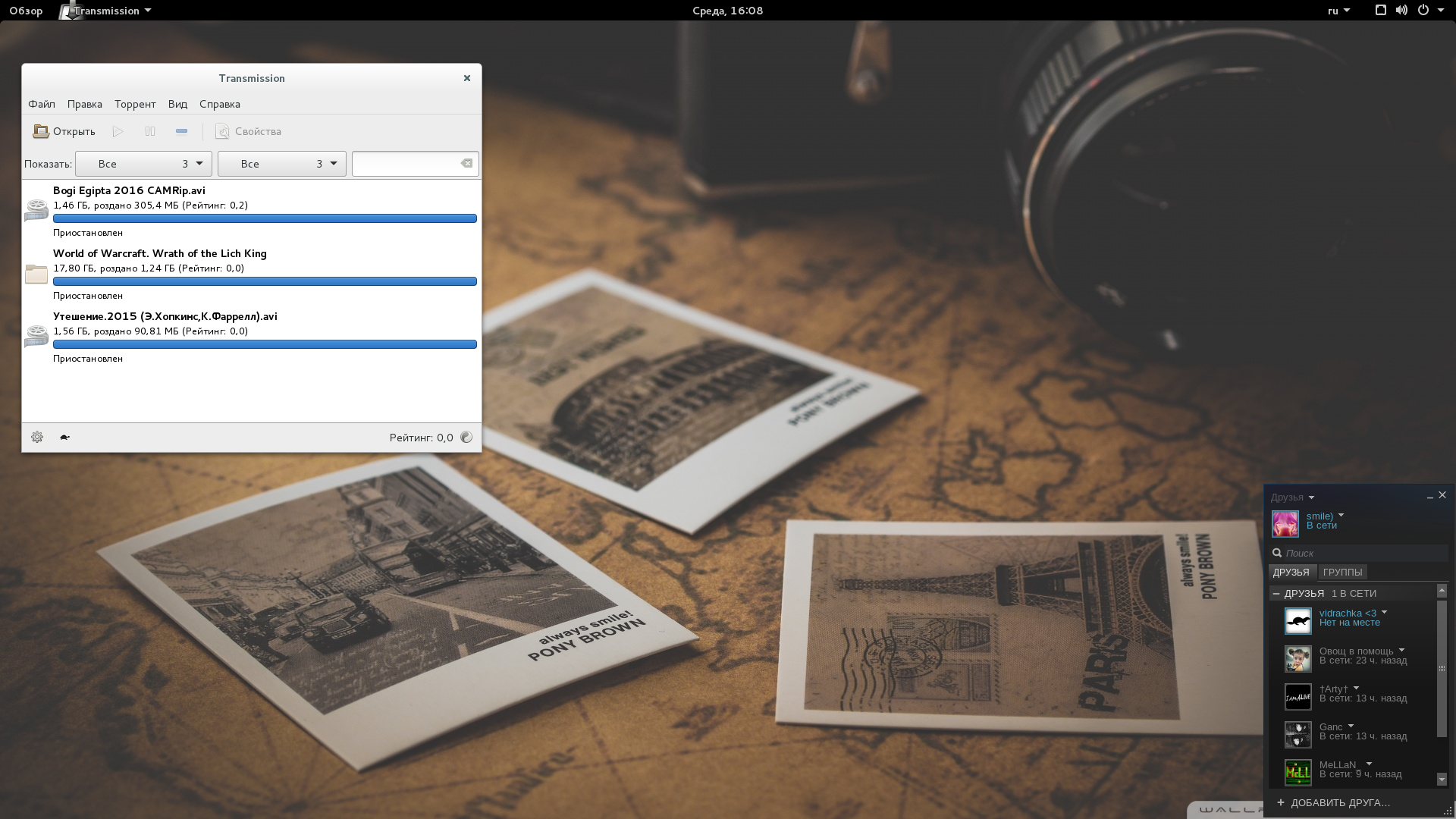Open torrent Properties in the Transmission toolbar
The width and height of the screenshot is (1456, 819).
coord(248,131)
